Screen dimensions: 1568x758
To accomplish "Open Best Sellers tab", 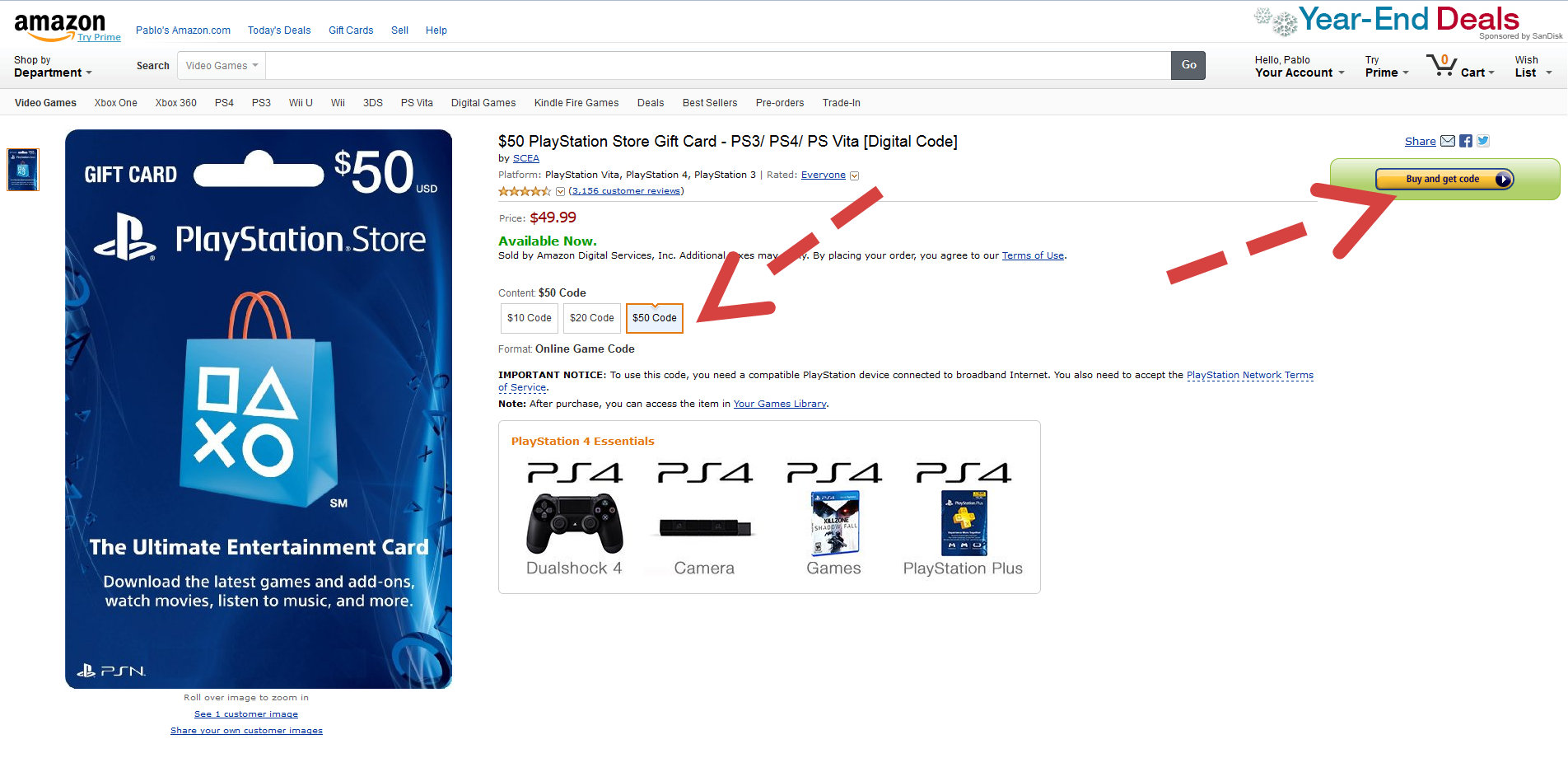I will [x=710, y=103].
